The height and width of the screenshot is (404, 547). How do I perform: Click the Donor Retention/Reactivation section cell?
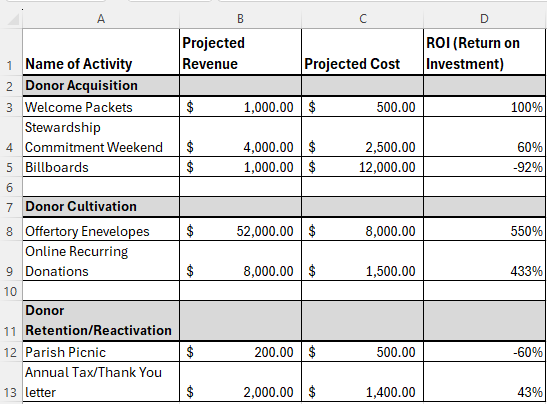(101, 321)
